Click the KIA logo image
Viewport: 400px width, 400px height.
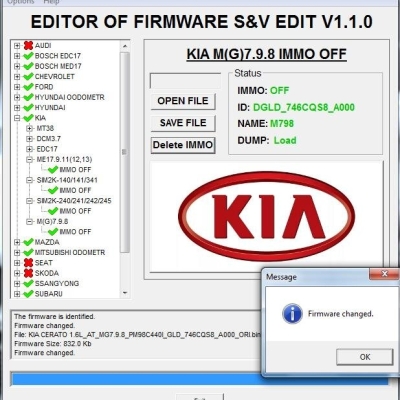266,216
